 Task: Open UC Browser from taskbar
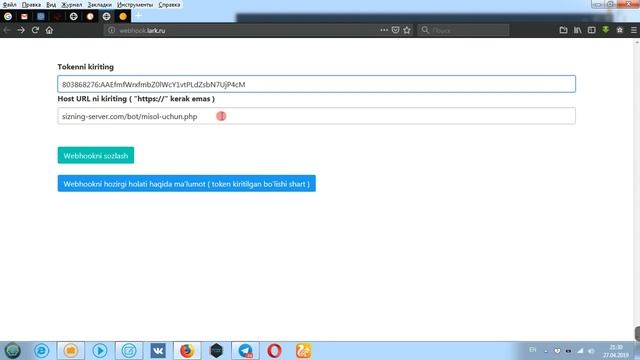click(303, 351)
